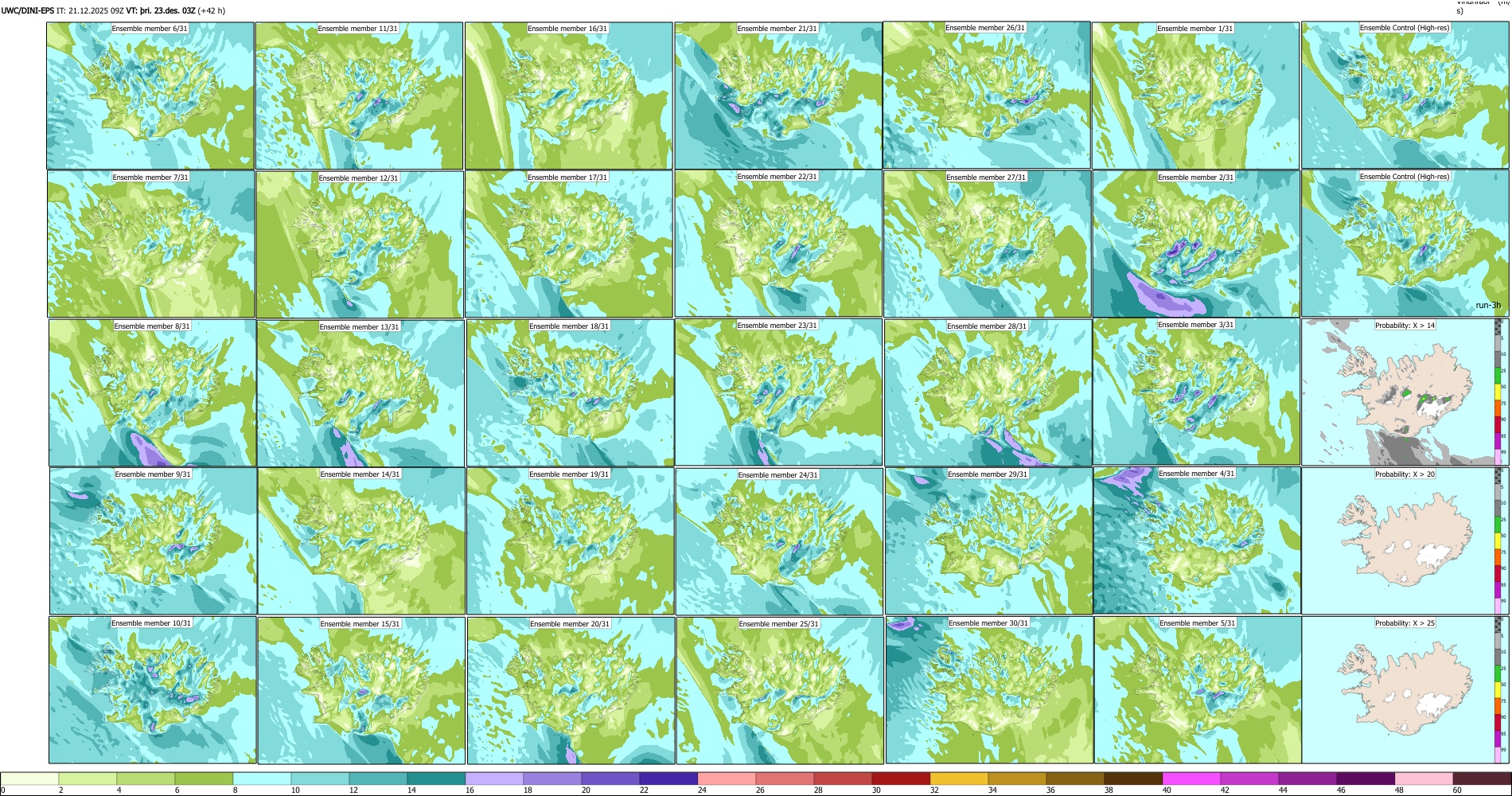The width and height of the screenshot is (1512, 796).
Task: Open the Ensemble member 6/31 wind map
Action: pyautogui.click(x=150, y=96)
